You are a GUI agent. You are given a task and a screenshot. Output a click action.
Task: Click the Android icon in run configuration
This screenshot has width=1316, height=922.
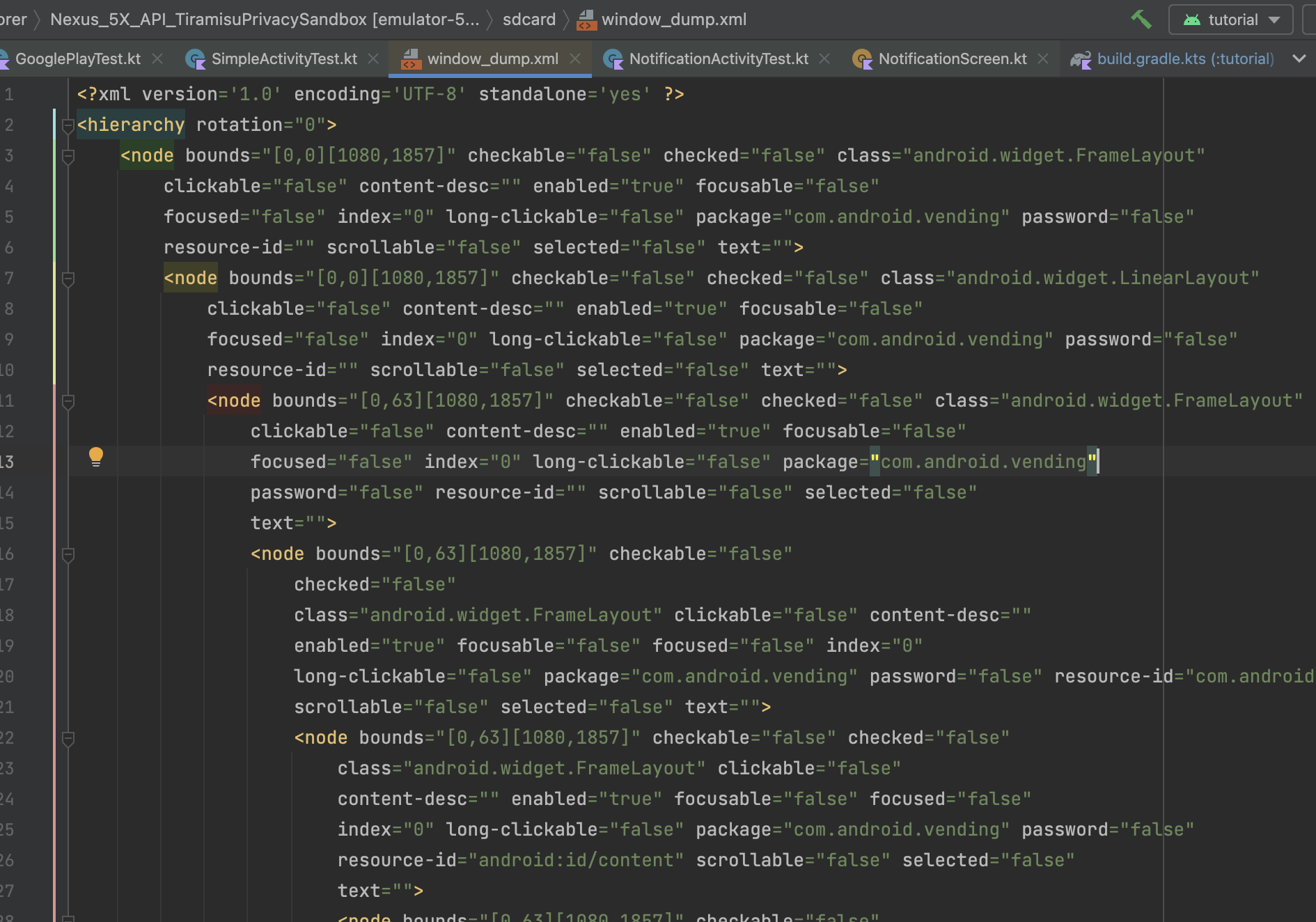(1192, 19)
